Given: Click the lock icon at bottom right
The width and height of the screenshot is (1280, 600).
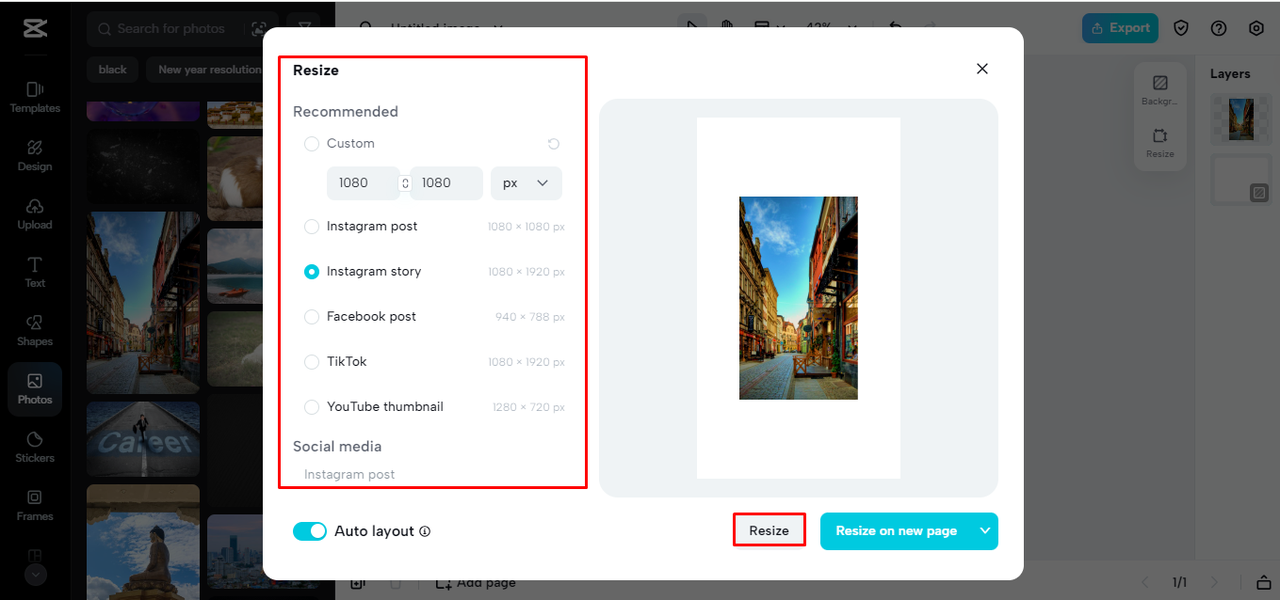Looking at the screenshot, I should coord(1264,583).
